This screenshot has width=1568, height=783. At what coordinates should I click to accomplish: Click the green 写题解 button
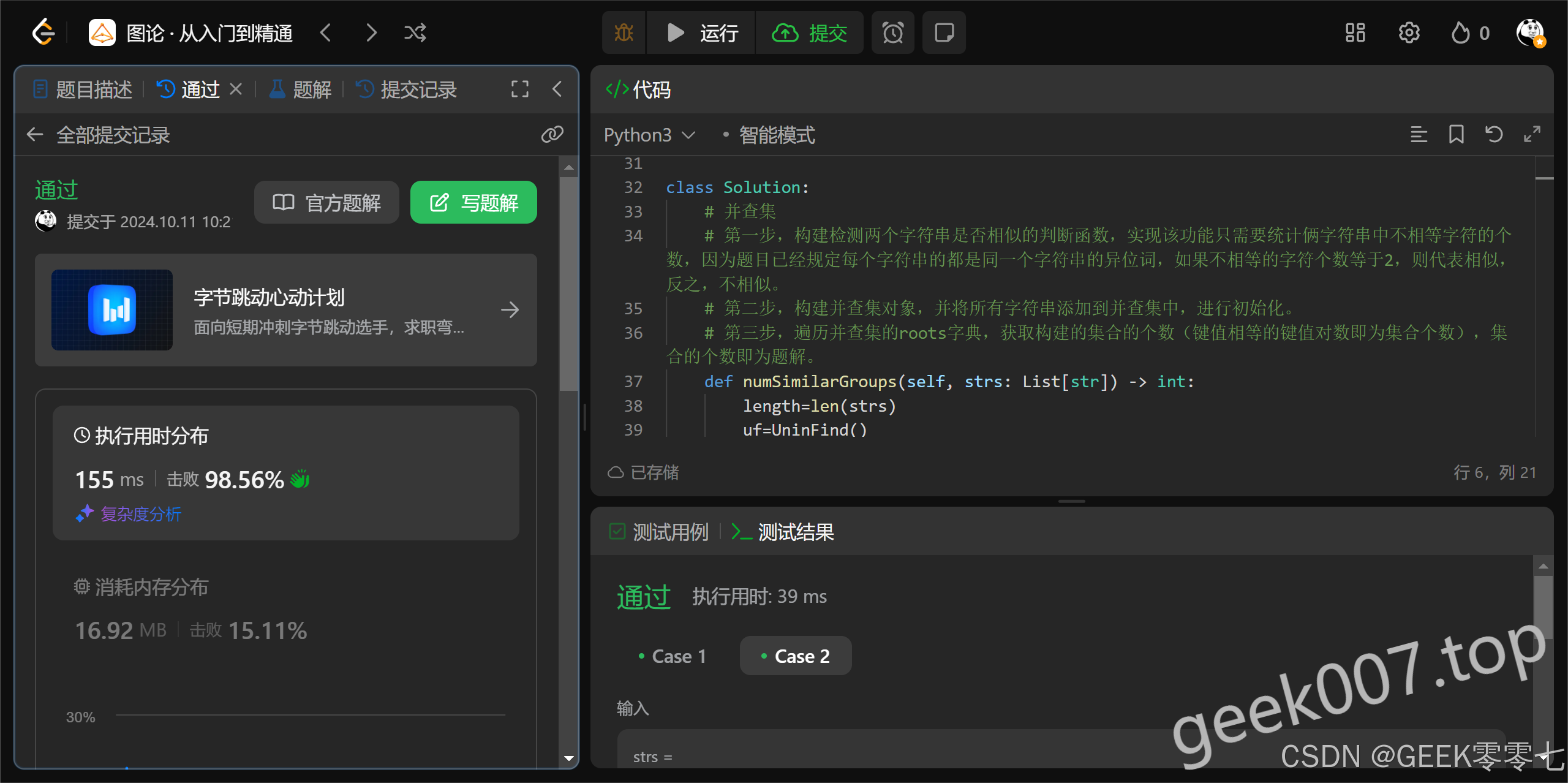click(473, 202)
